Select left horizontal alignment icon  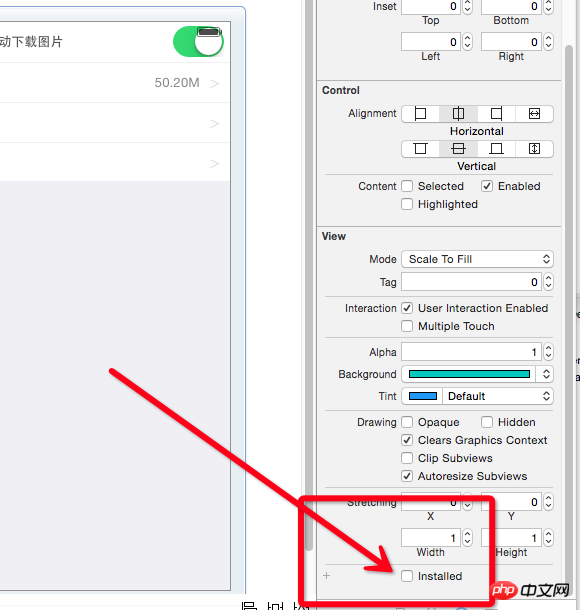[420, 114]
